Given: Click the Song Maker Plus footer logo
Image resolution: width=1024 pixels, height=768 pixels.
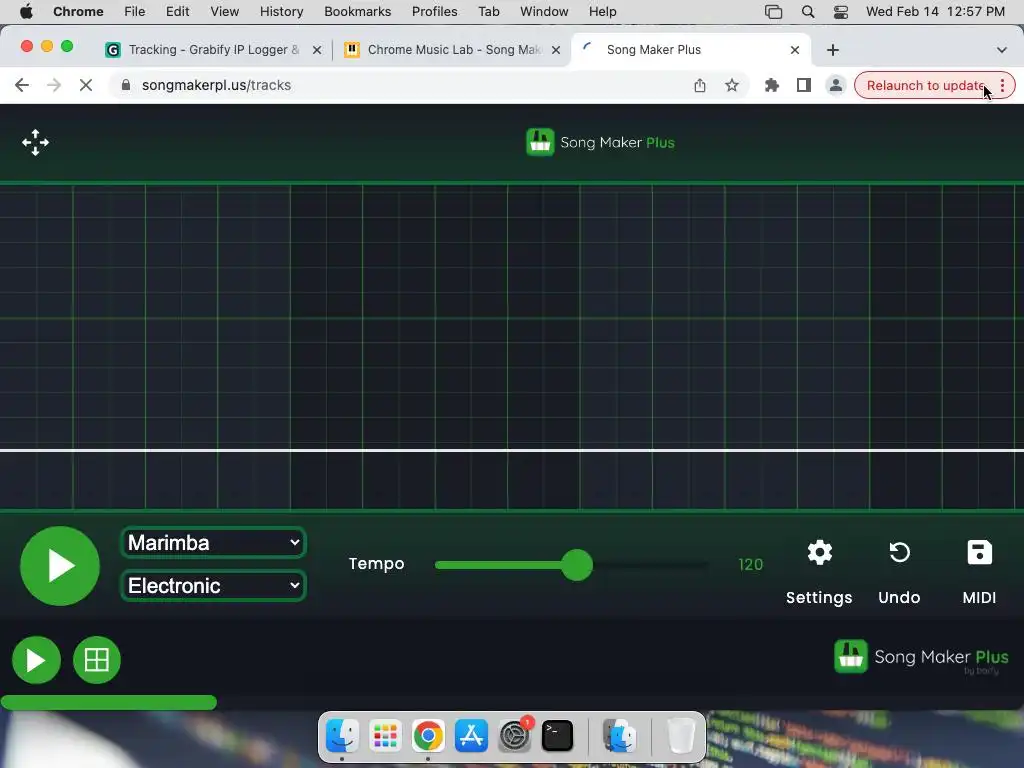Looking at the screenshot, I should click(921, 657).
